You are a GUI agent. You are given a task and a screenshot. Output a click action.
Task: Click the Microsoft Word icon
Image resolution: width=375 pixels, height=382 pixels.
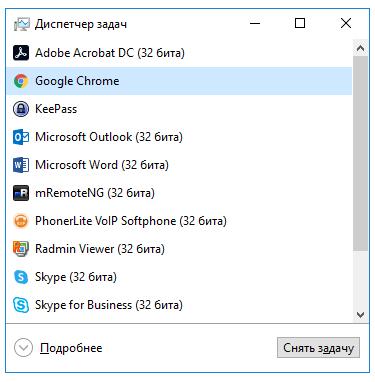point(21,165)
